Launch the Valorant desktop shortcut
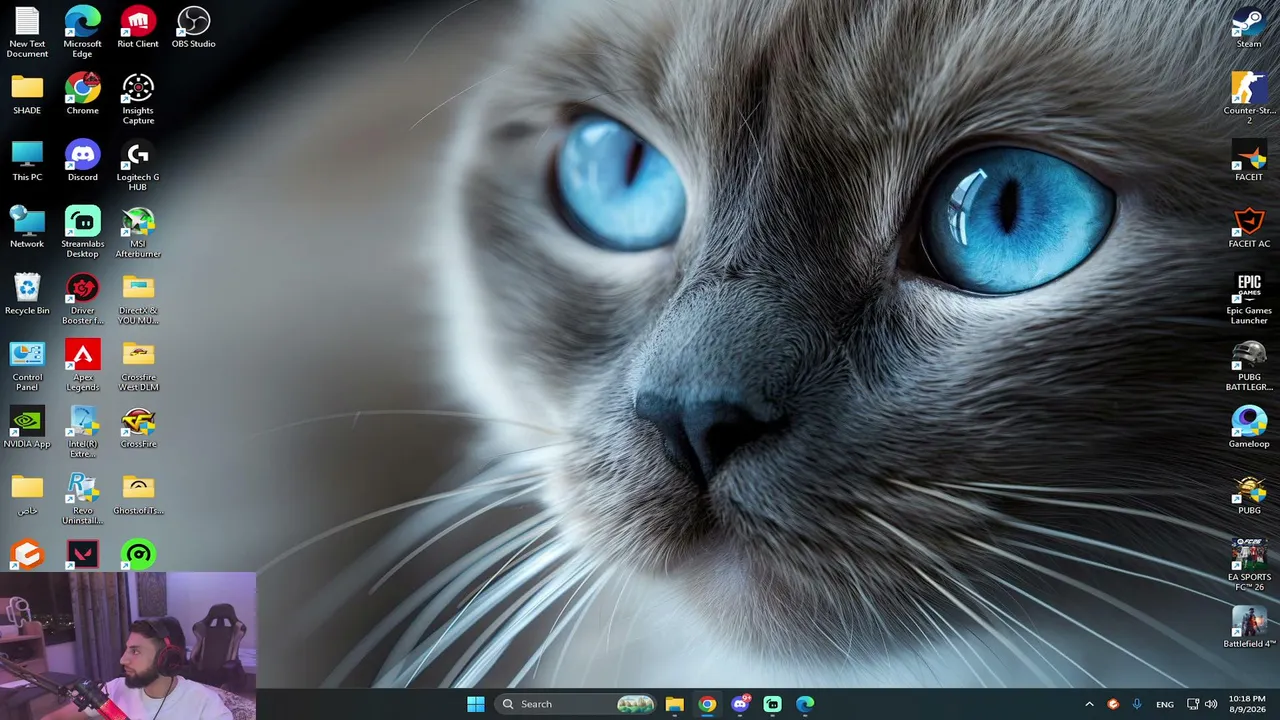1280x720 pixels. coord(82,554)
